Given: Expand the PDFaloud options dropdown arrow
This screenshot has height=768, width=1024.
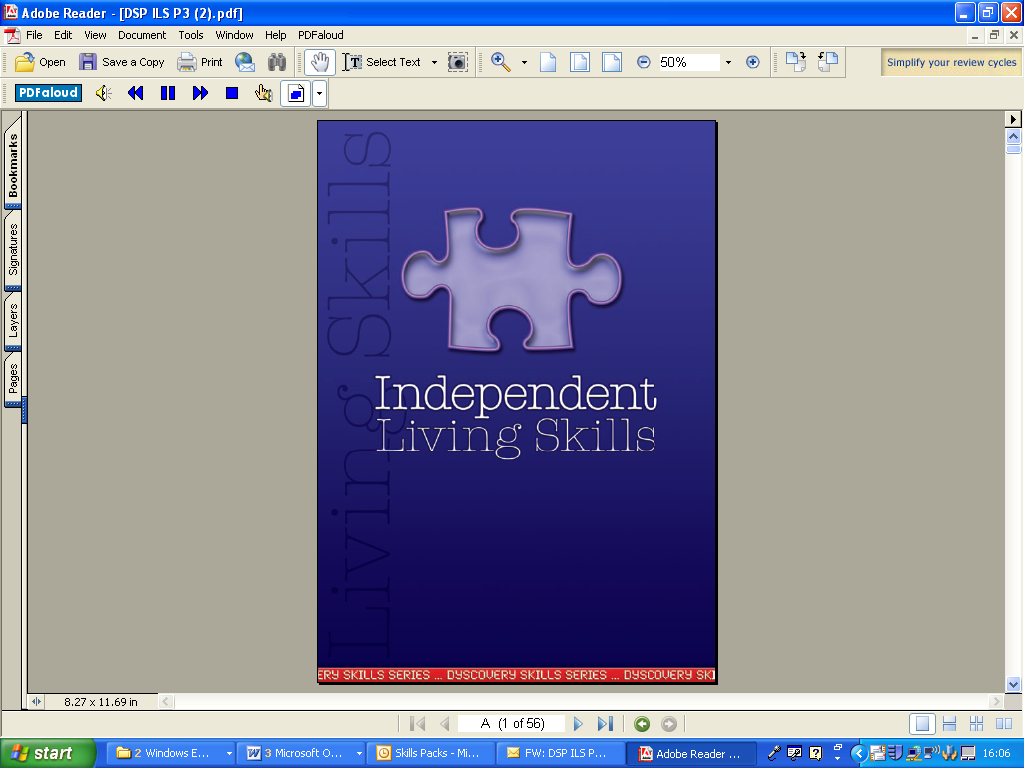Looking at the screenshot, I should [x=319, y=93].
